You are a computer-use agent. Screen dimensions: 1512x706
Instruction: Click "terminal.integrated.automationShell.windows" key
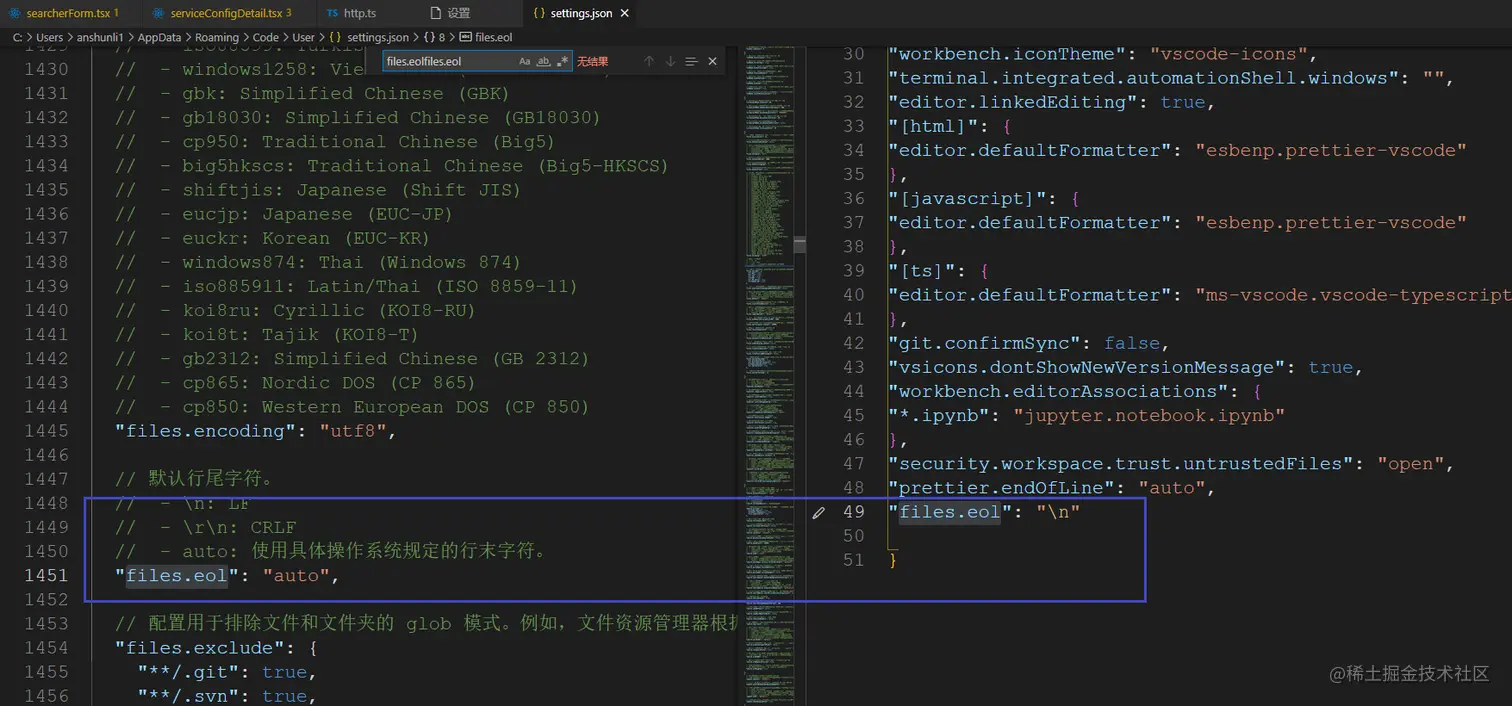click(1143, 78)
